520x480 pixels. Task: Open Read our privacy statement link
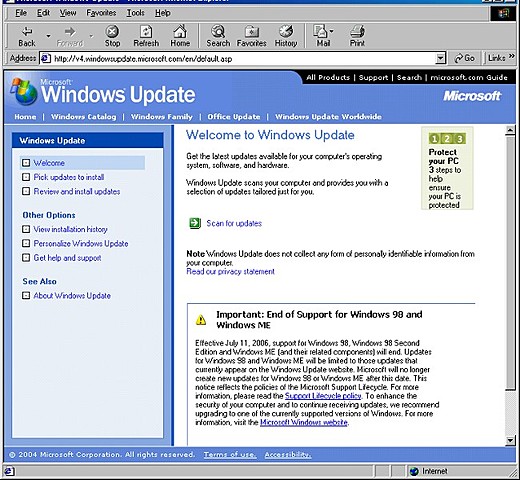230,271
